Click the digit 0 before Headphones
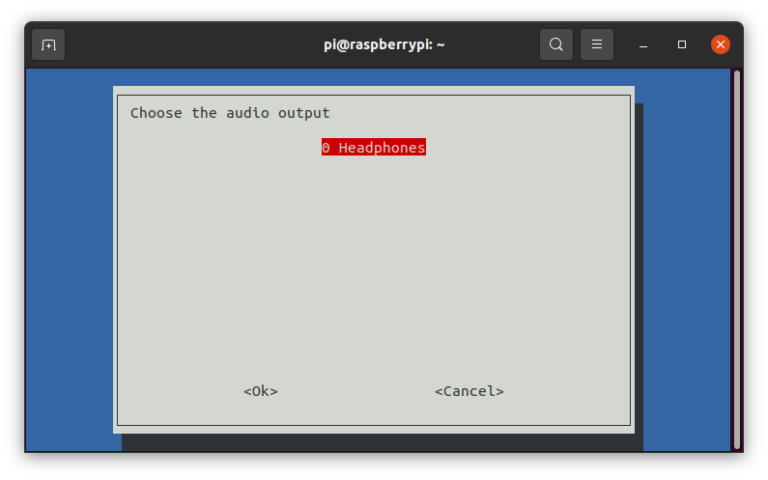 pos(326,148)
